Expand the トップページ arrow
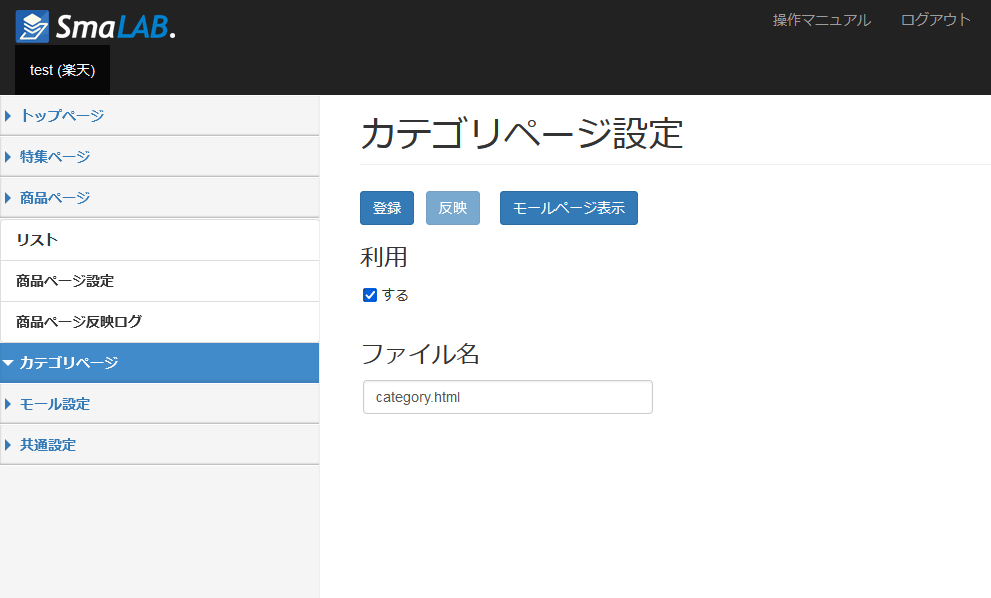Screen dimensions: 991x598 [x=8, y=116]
